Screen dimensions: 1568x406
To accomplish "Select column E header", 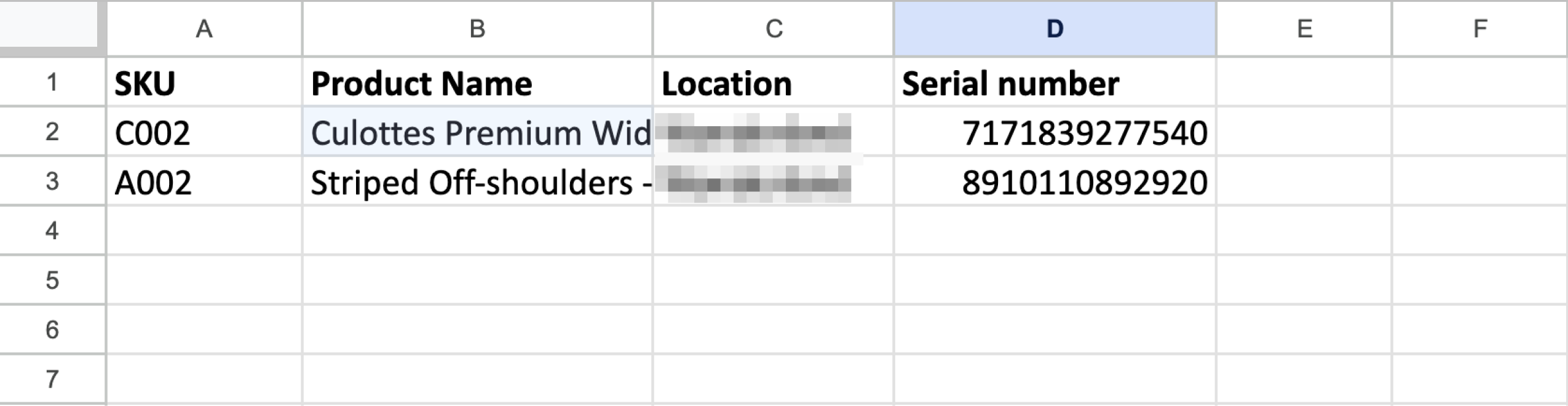I will pyautogui.click(x=1304, y=29).
